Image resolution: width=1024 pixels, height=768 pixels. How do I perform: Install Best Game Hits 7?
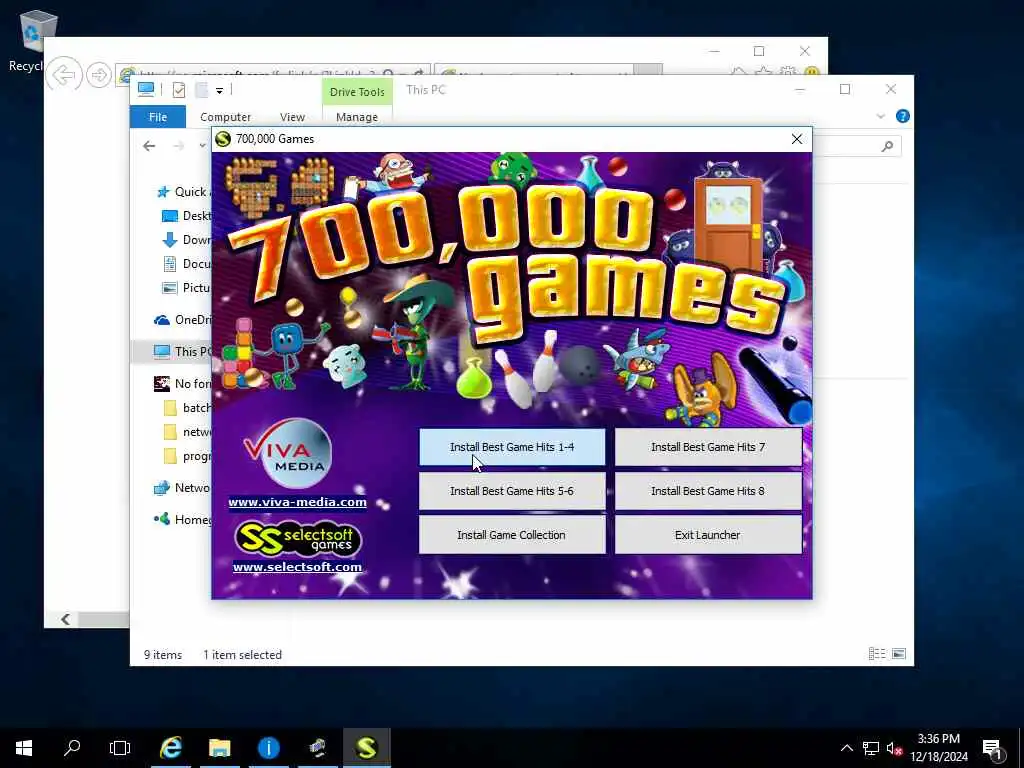point(708,447)
